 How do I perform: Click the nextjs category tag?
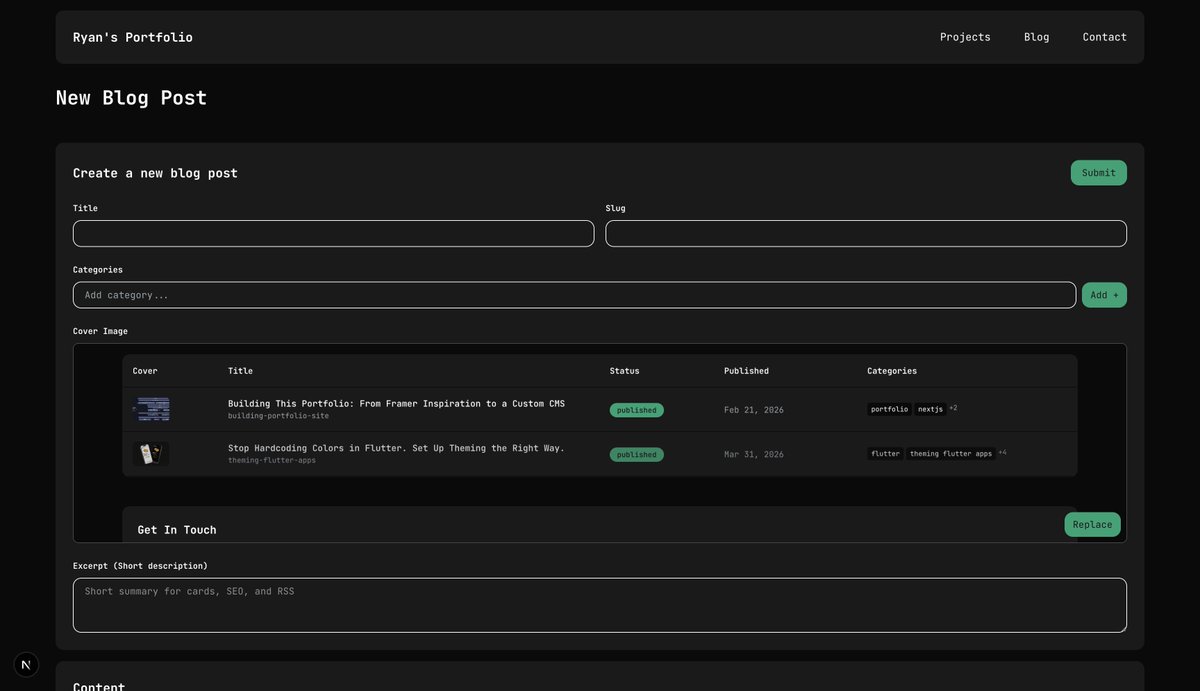coord(930,409)
